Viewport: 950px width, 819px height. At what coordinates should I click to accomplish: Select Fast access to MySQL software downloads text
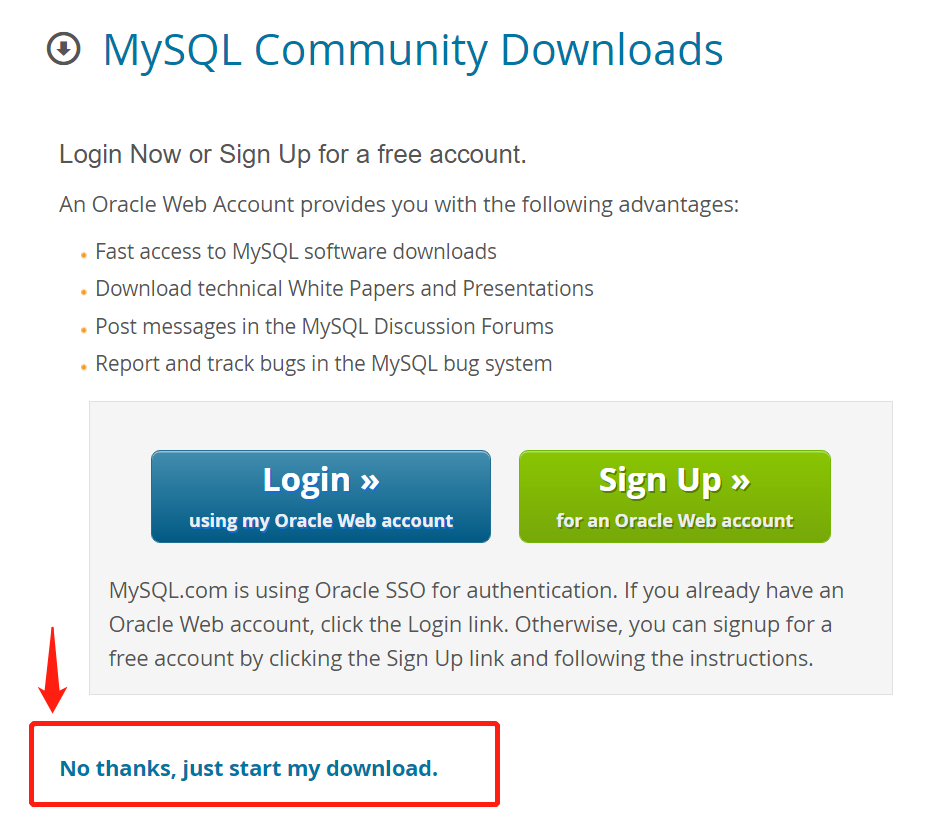click(296, 251)
